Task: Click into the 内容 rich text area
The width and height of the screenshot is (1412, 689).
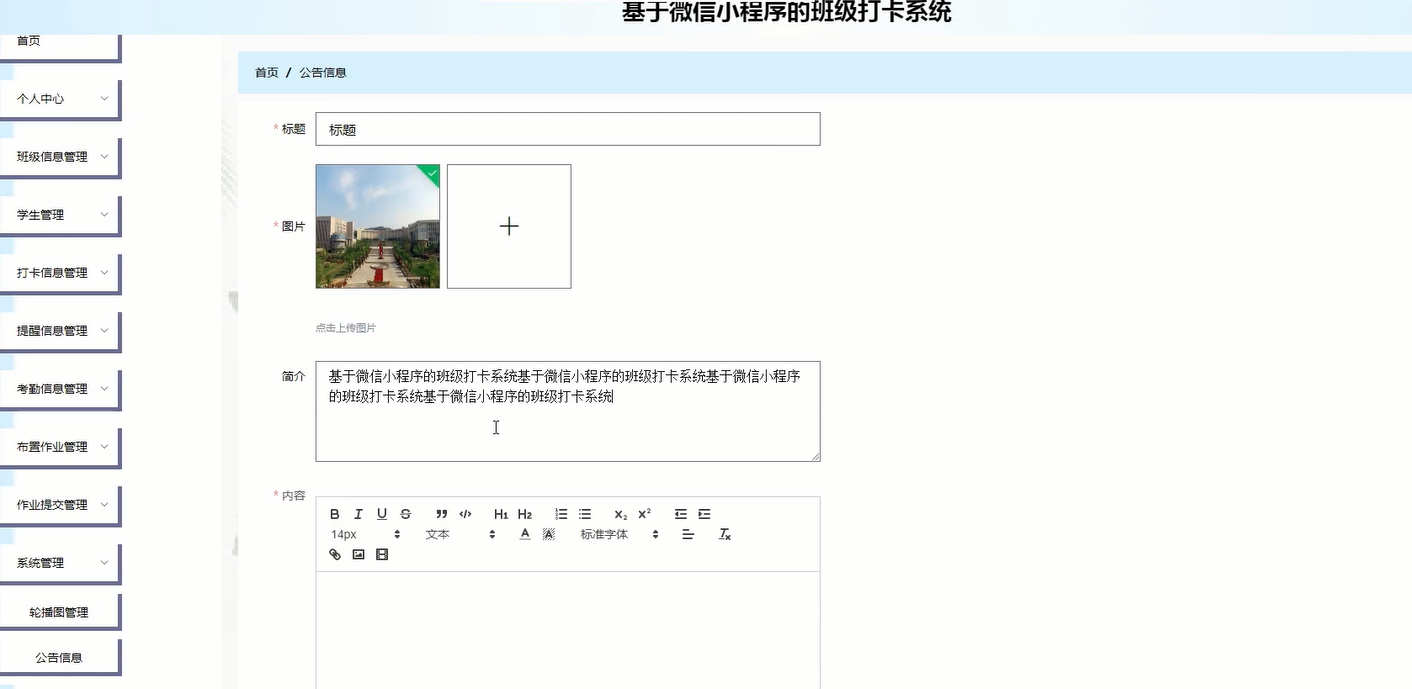Action: click(x=568, y=630)
